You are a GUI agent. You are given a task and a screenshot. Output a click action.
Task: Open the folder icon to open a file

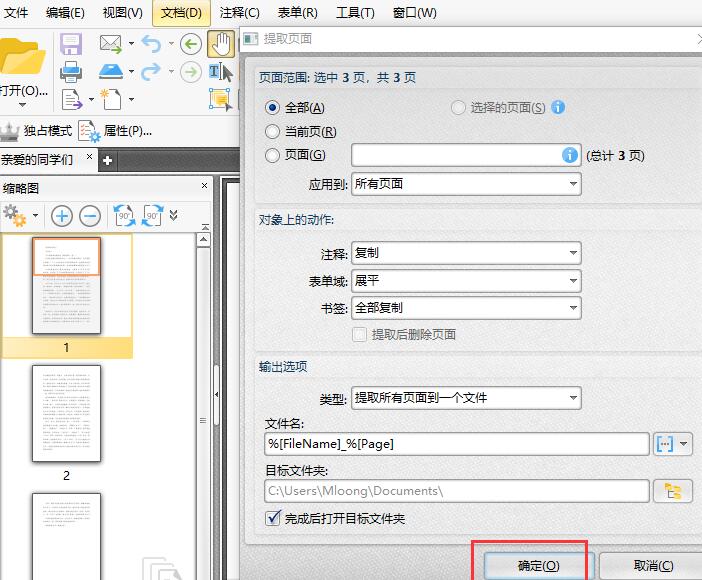click(x=21, y=56)
